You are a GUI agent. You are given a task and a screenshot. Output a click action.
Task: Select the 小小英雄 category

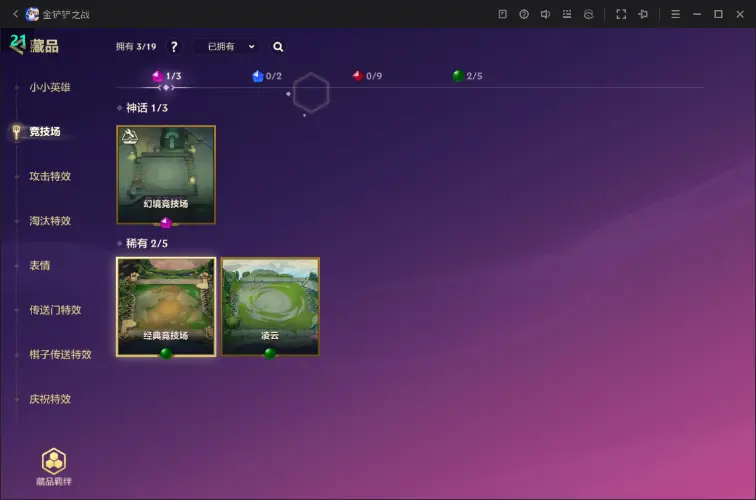point(50,87)
